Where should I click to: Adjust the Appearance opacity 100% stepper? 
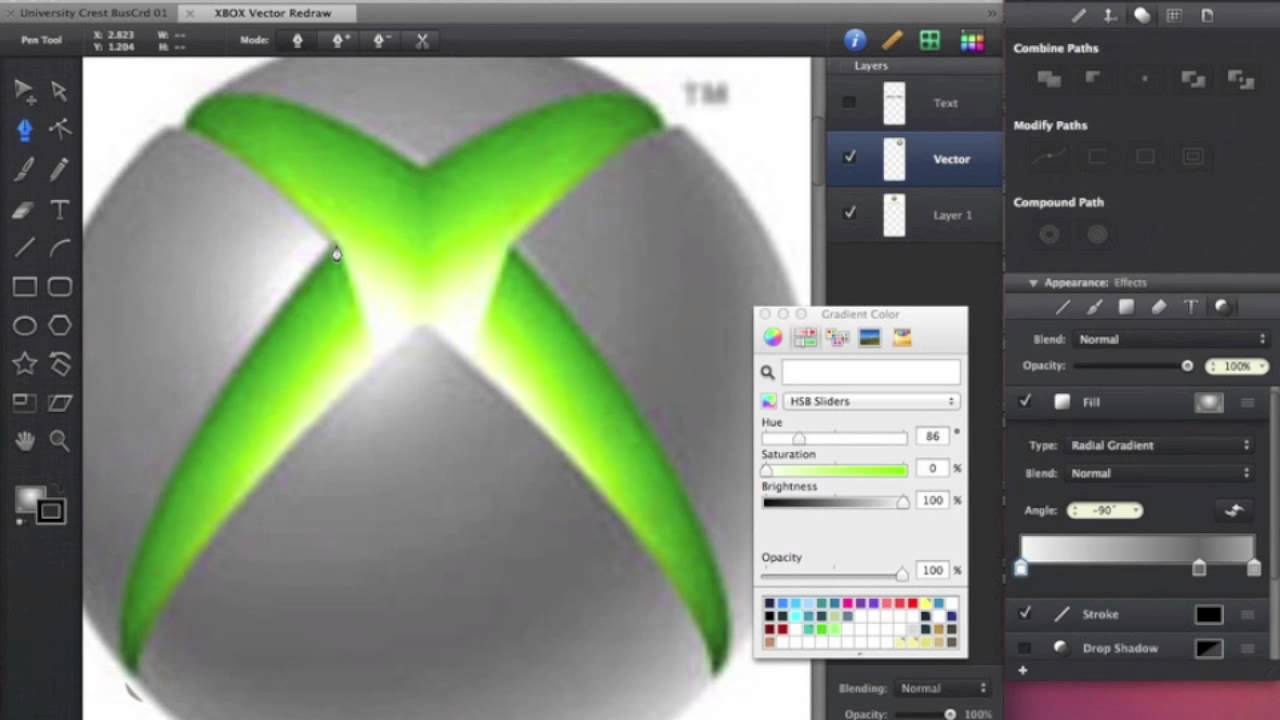[x=1237, y=366]
